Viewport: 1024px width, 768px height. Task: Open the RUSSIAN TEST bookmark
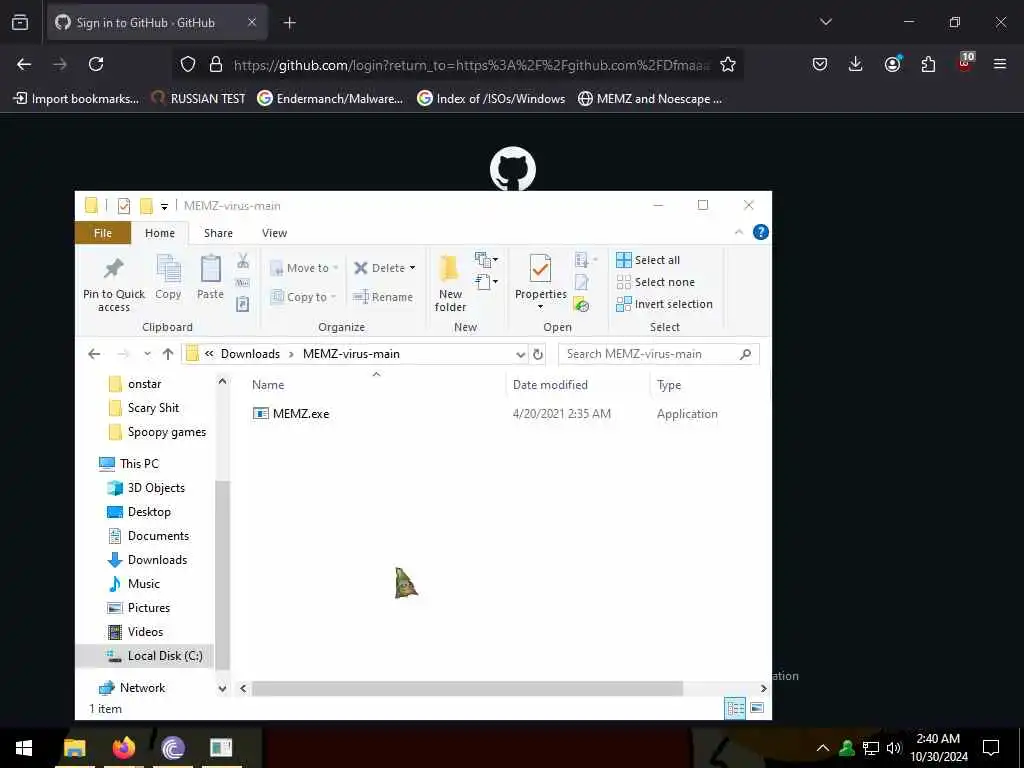point(198,99)
